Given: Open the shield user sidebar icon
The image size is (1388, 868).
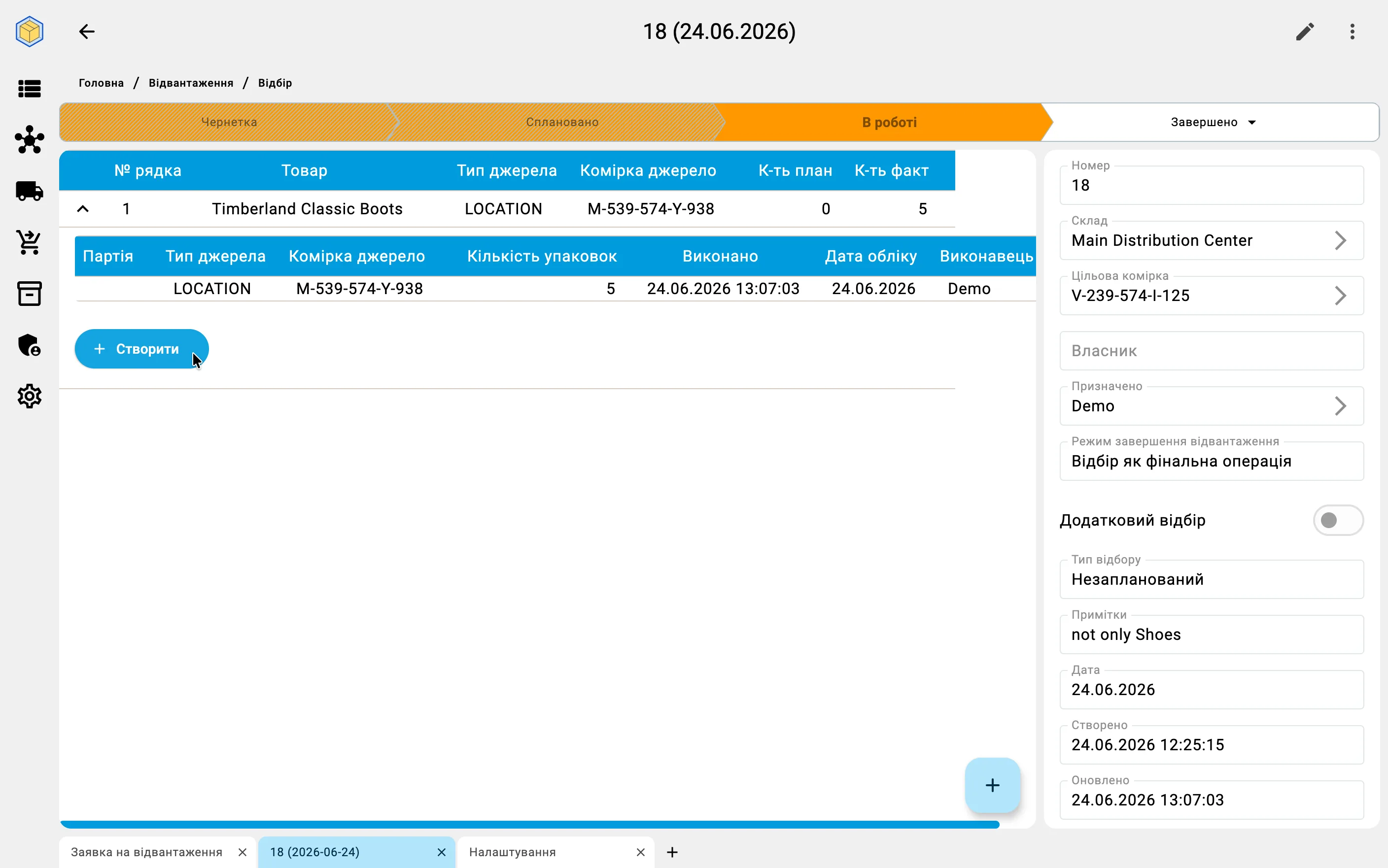Looking at the screenshot, I should 29,345.
